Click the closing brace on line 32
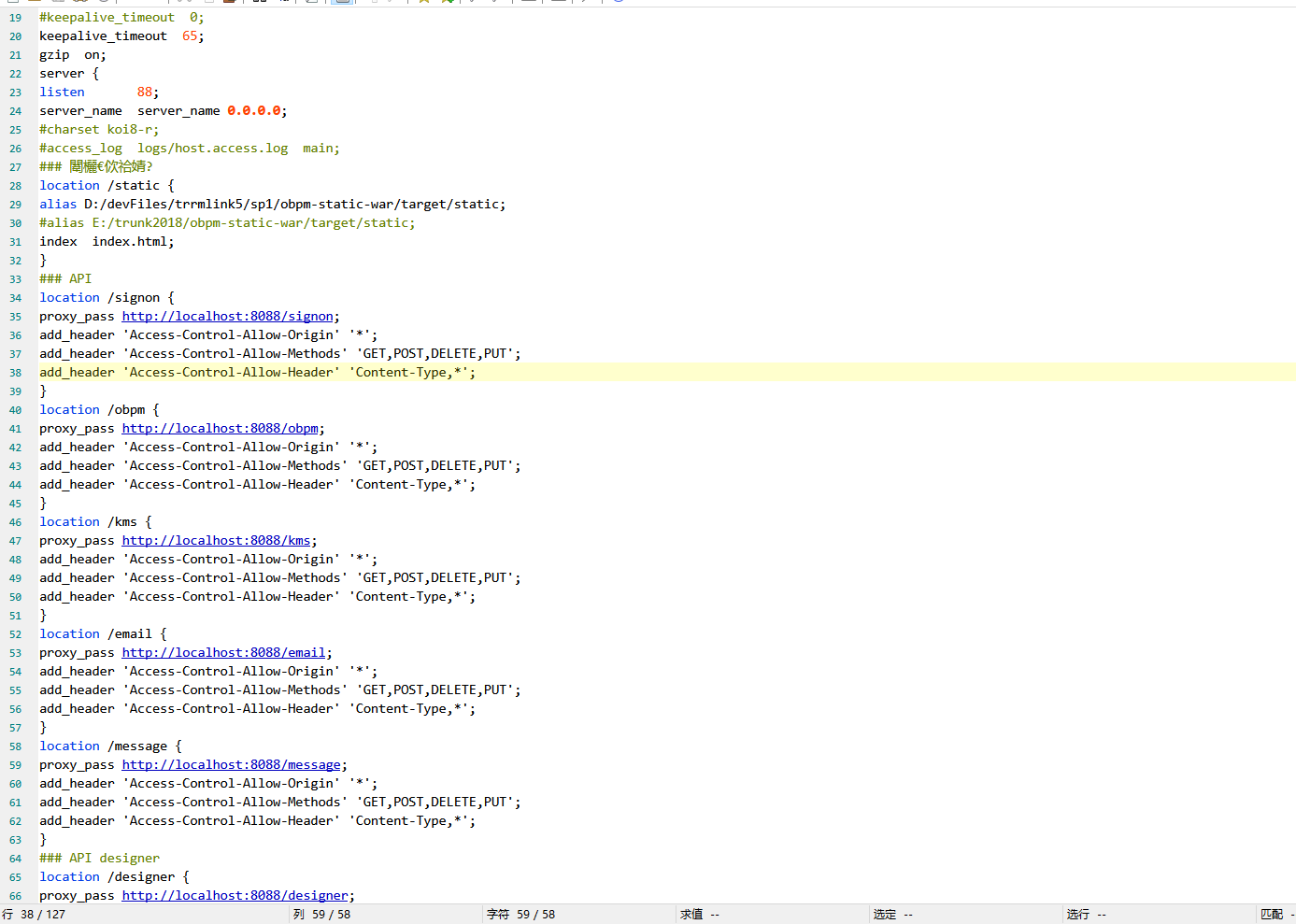The width and height of the screenshot is (1296, 924). pos(43,261)
